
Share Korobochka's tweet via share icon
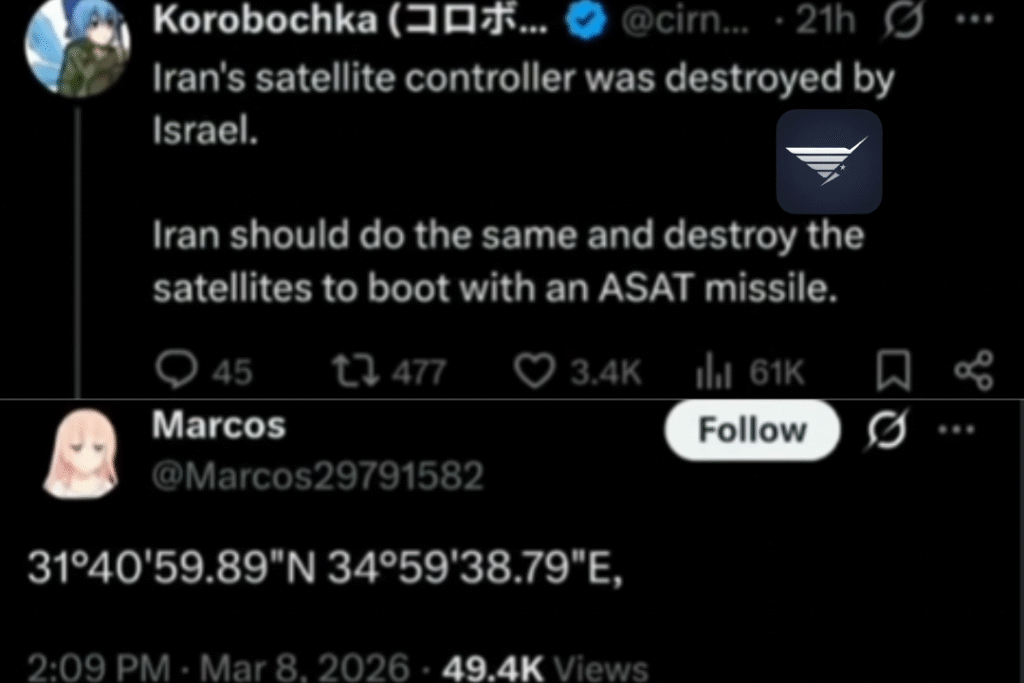pyautogui.click(x=974, y=370)
